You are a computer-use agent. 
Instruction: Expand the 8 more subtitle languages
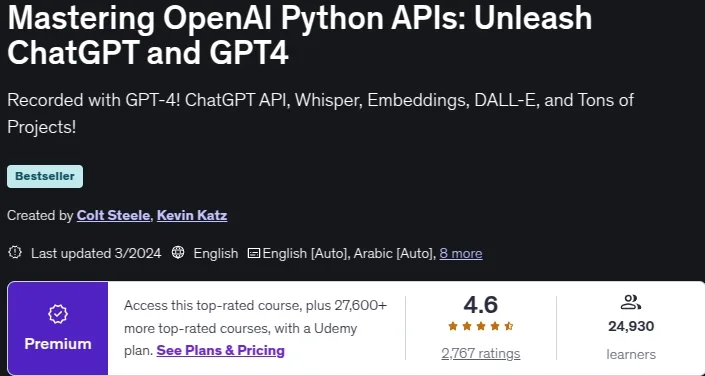(461, 254)
